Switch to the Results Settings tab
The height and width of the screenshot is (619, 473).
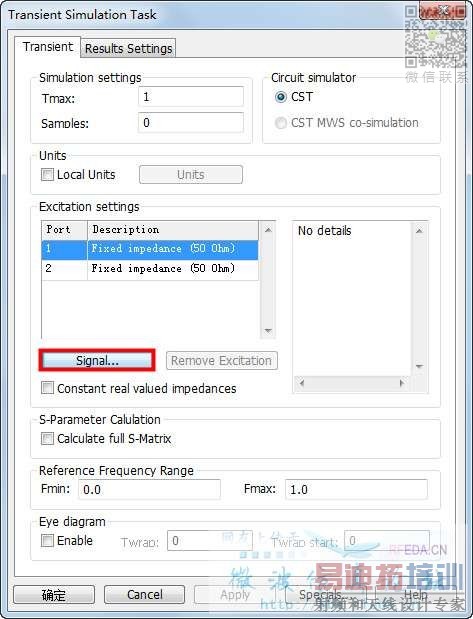128,48
